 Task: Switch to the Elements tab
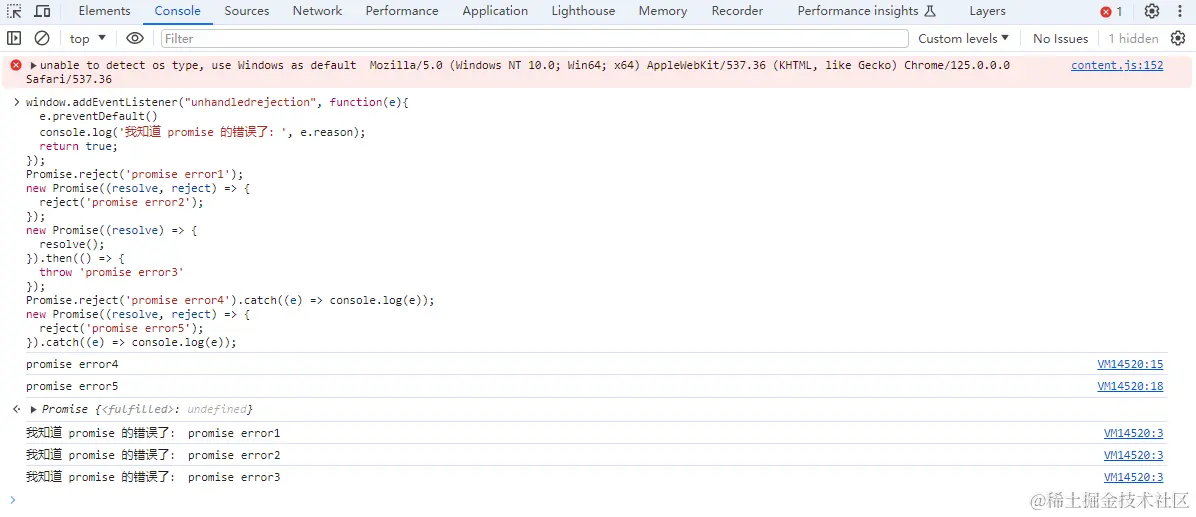104,11
